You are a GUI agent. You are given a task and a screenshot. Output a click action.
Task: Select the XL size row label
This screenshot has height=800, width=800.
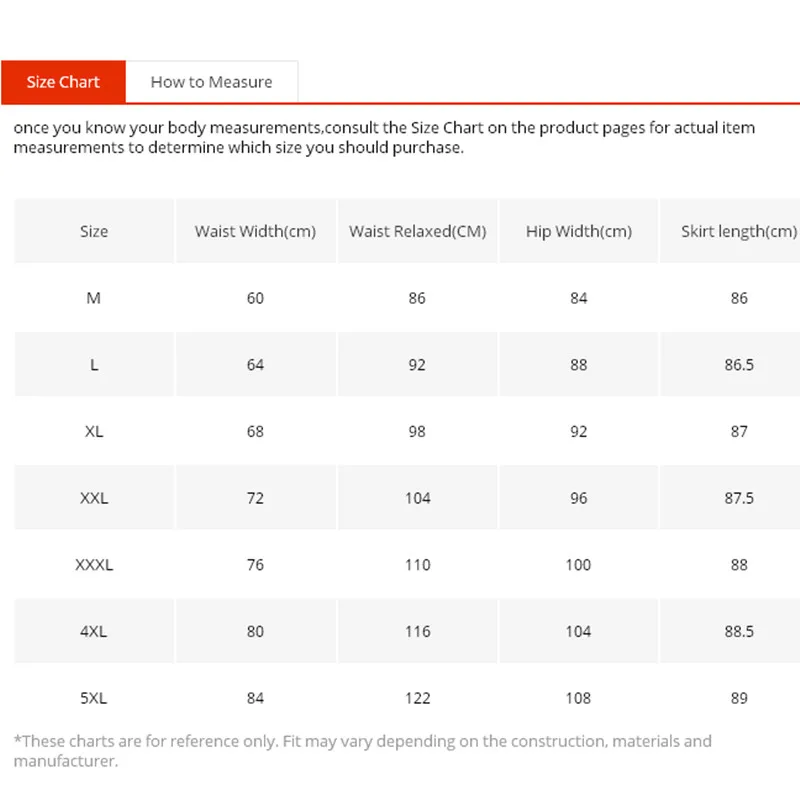point(94,431)
